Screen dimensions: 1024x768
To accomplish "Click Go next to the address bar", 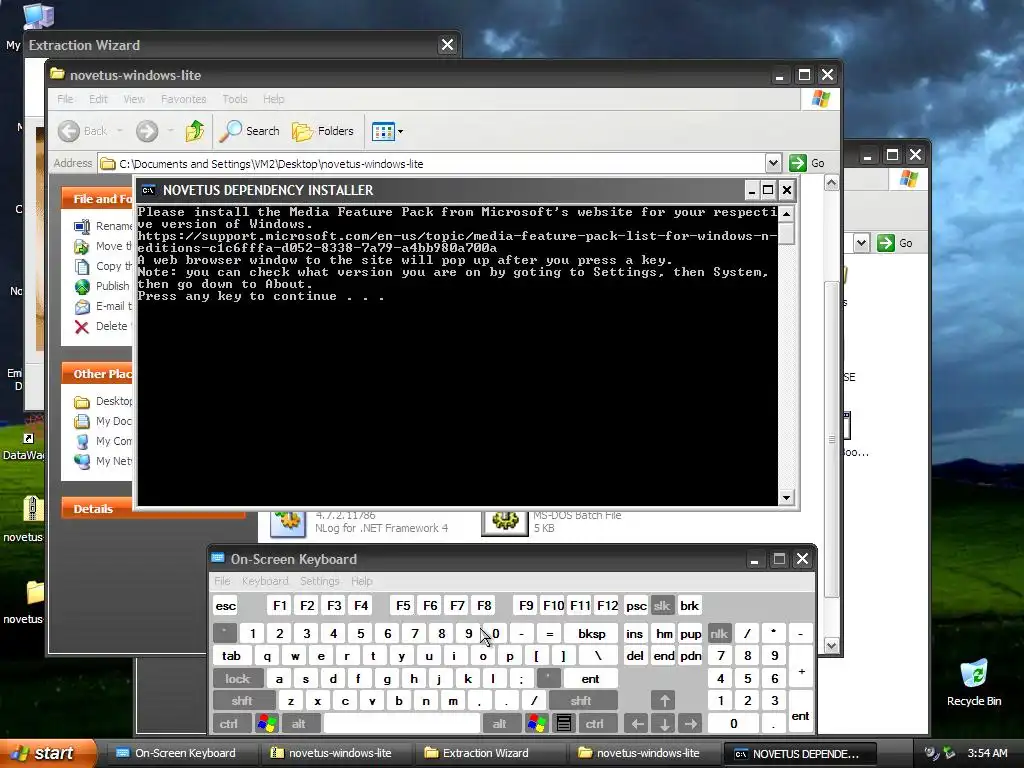I will click(x=807, y=163).
